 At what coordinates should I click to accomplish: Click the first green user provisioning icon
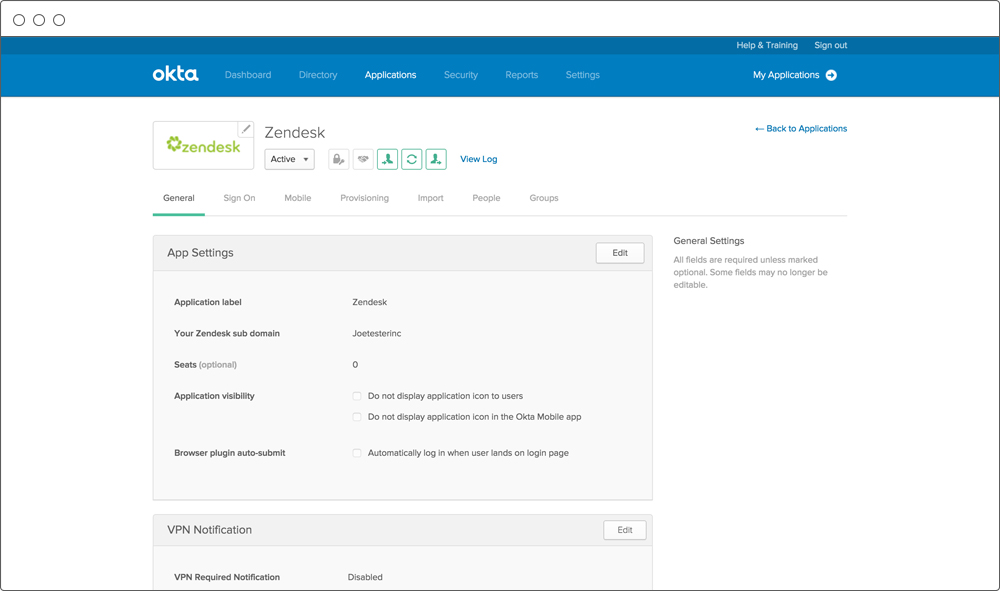[x=387, y=159]
